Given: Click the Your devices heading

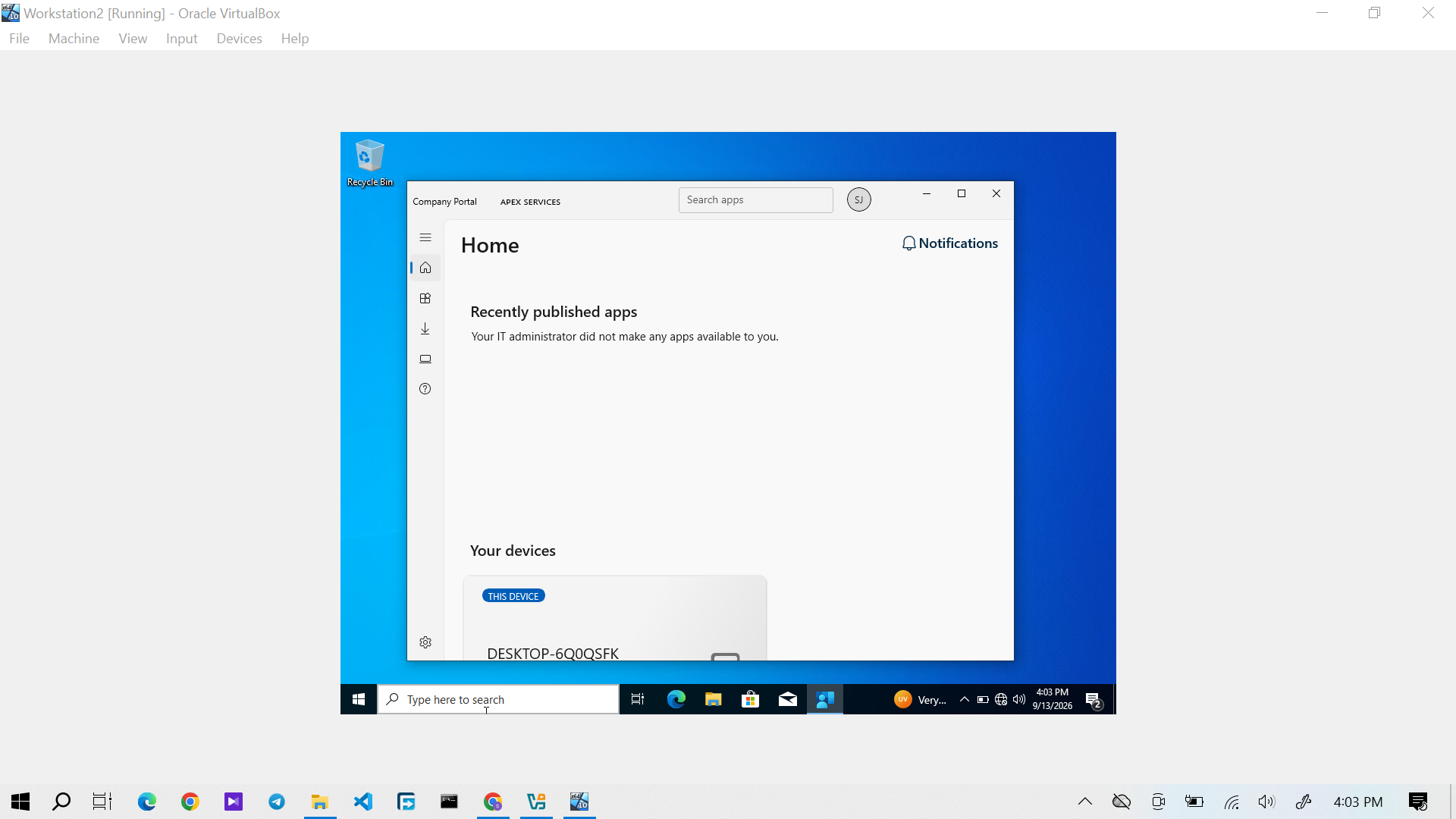Looking at the screenshot, I should point(513,551).
